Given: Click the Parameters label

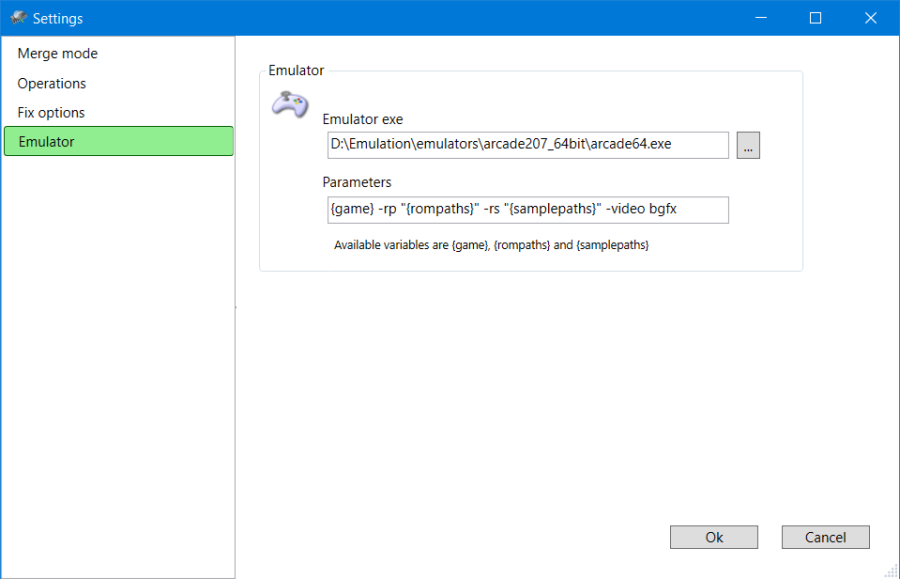Looking at the screenshot, I should tap(357, 182).
